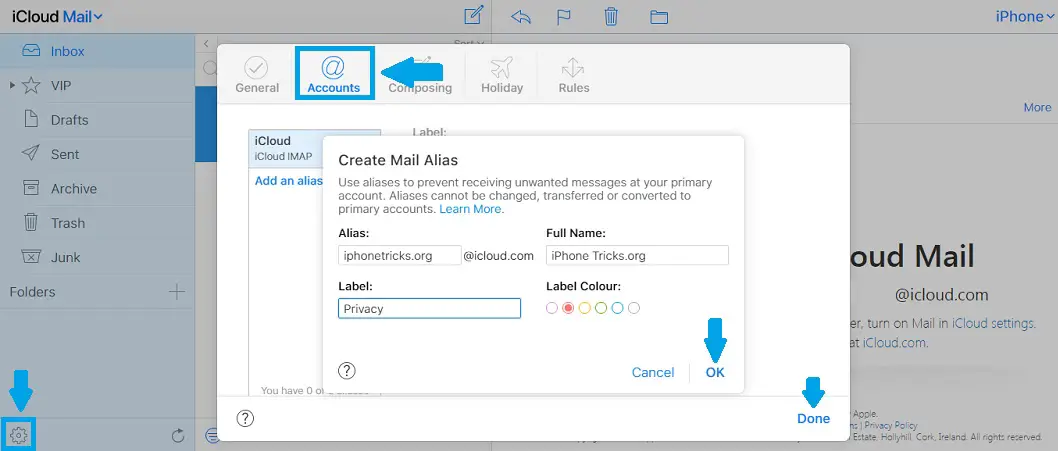Pick the blue label colour swatch
The width and height of the screenshot is (1058, 451).
tap(617, 308)
